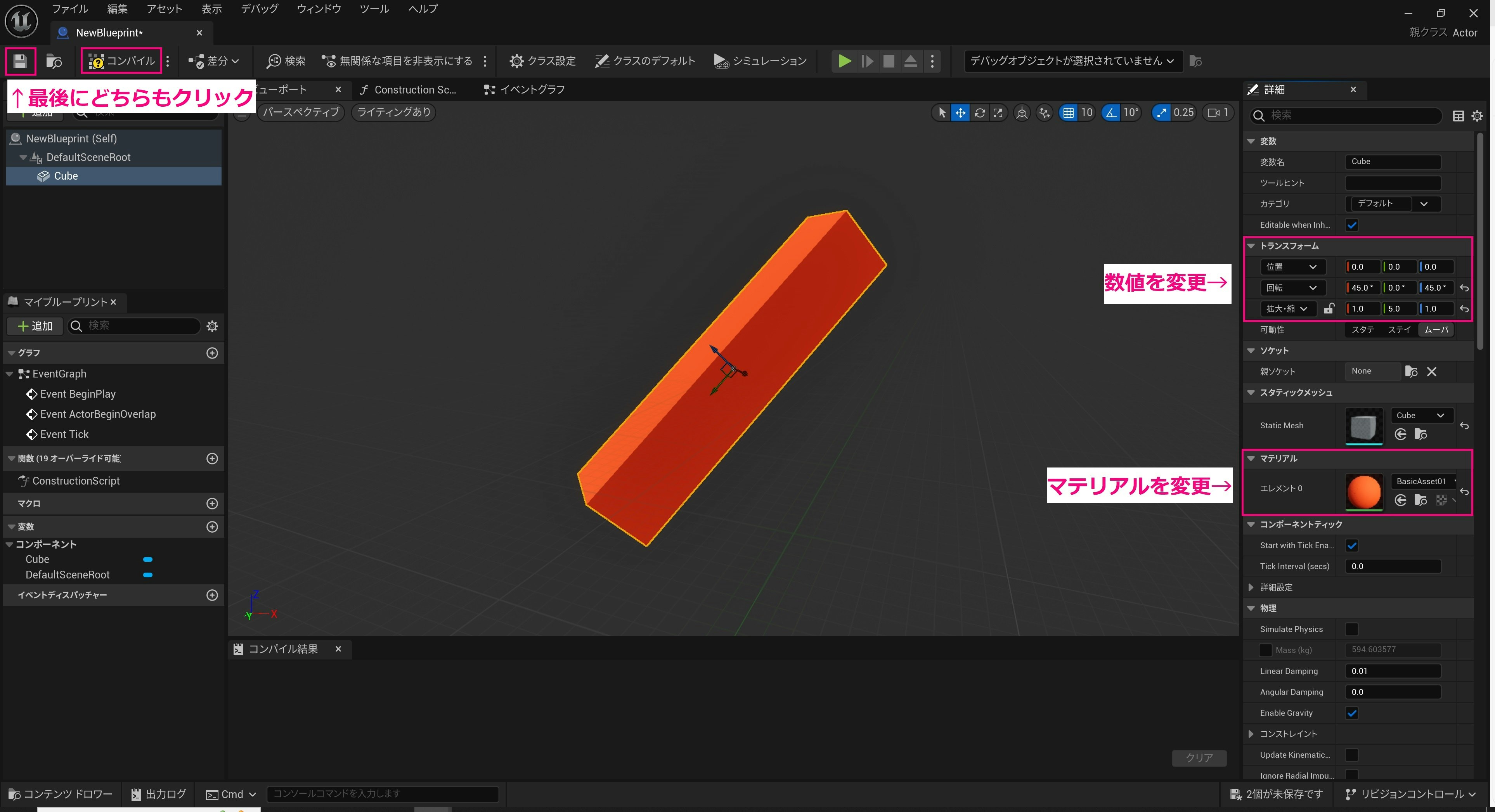Screen dimensions: 1495x812
Task: Toggle grid snapping in the viewport toolbar
Action: pyautogui.click(x=1068, y=112)
